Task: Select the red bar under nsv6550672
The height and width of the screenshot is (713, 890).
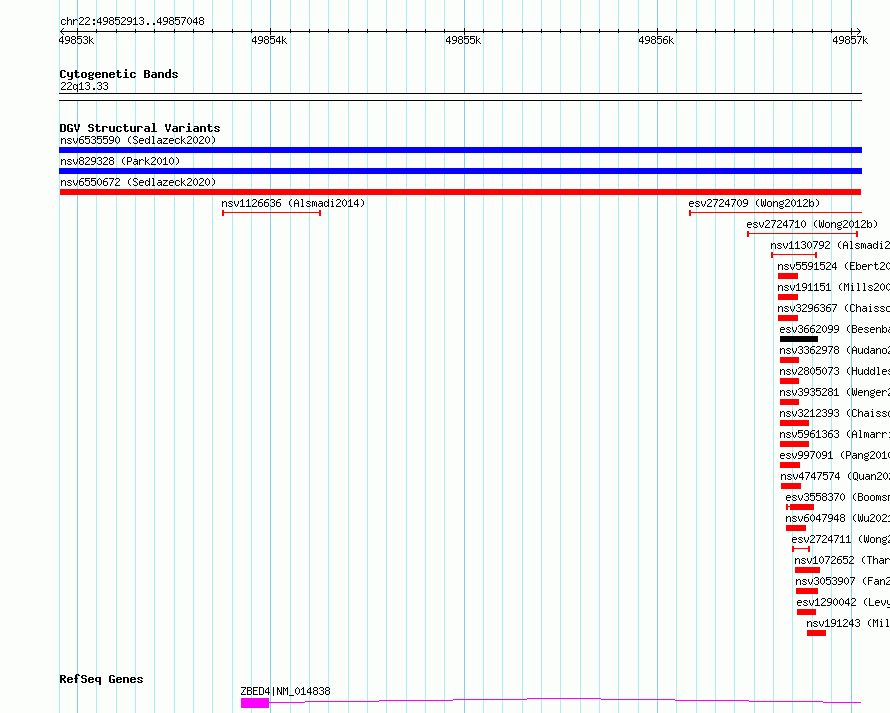Action: coord(460,192)
